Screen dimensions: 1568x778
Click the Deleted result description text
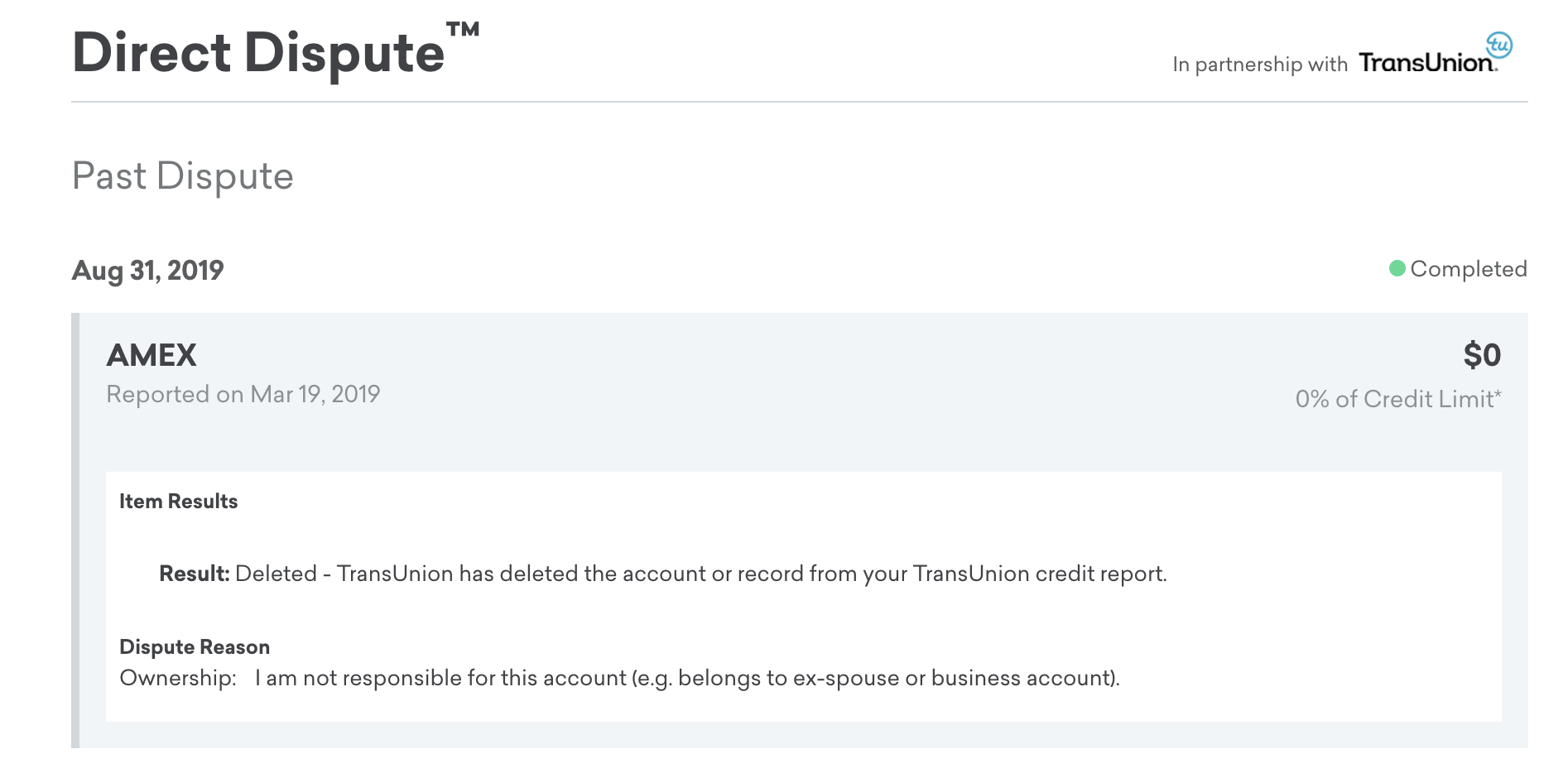click(x=700, y=574)
